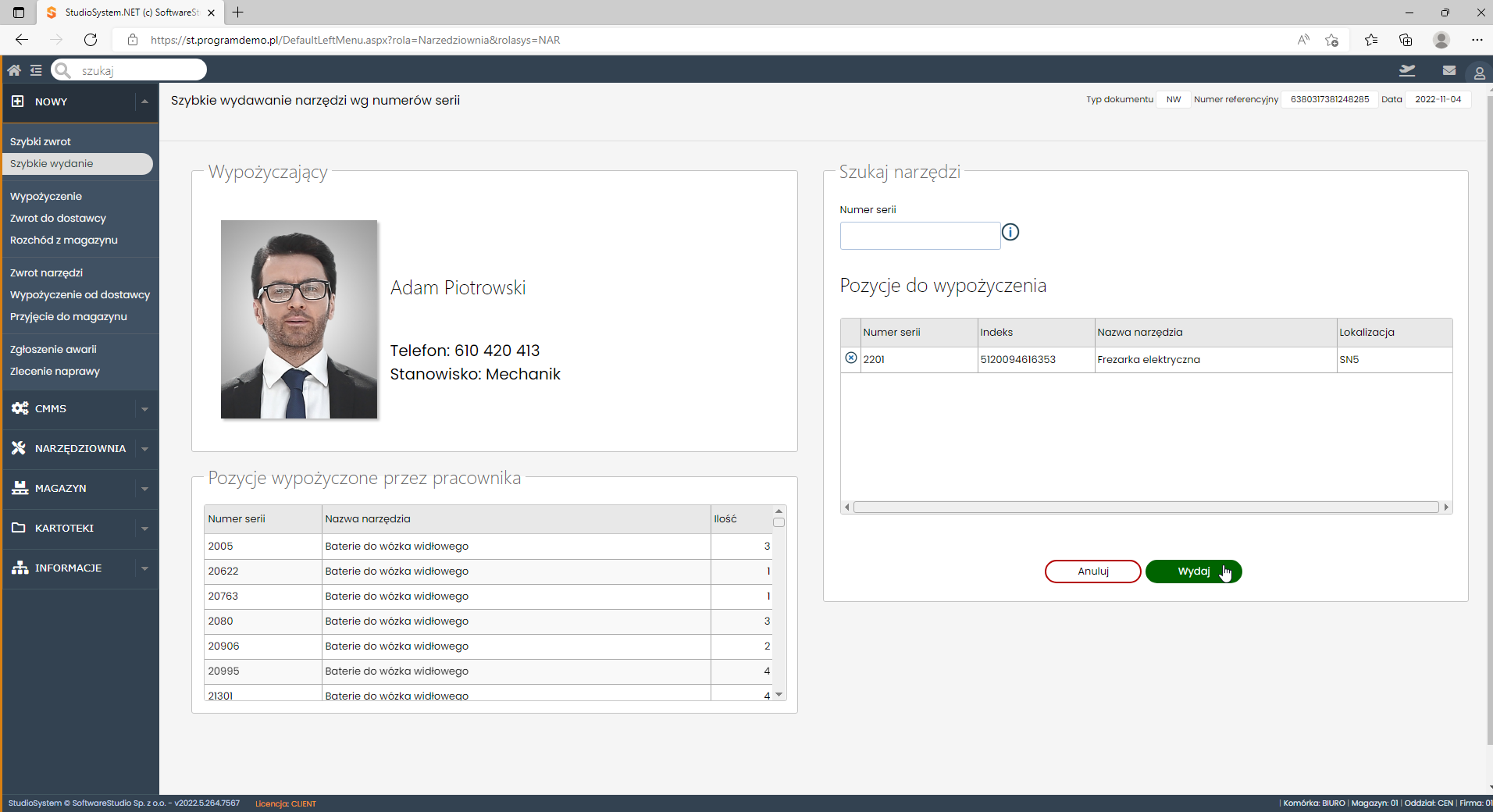Collapse the NOWY menu section arrow
This screenshot has width=1493, height=812.
tap(144, 101)
